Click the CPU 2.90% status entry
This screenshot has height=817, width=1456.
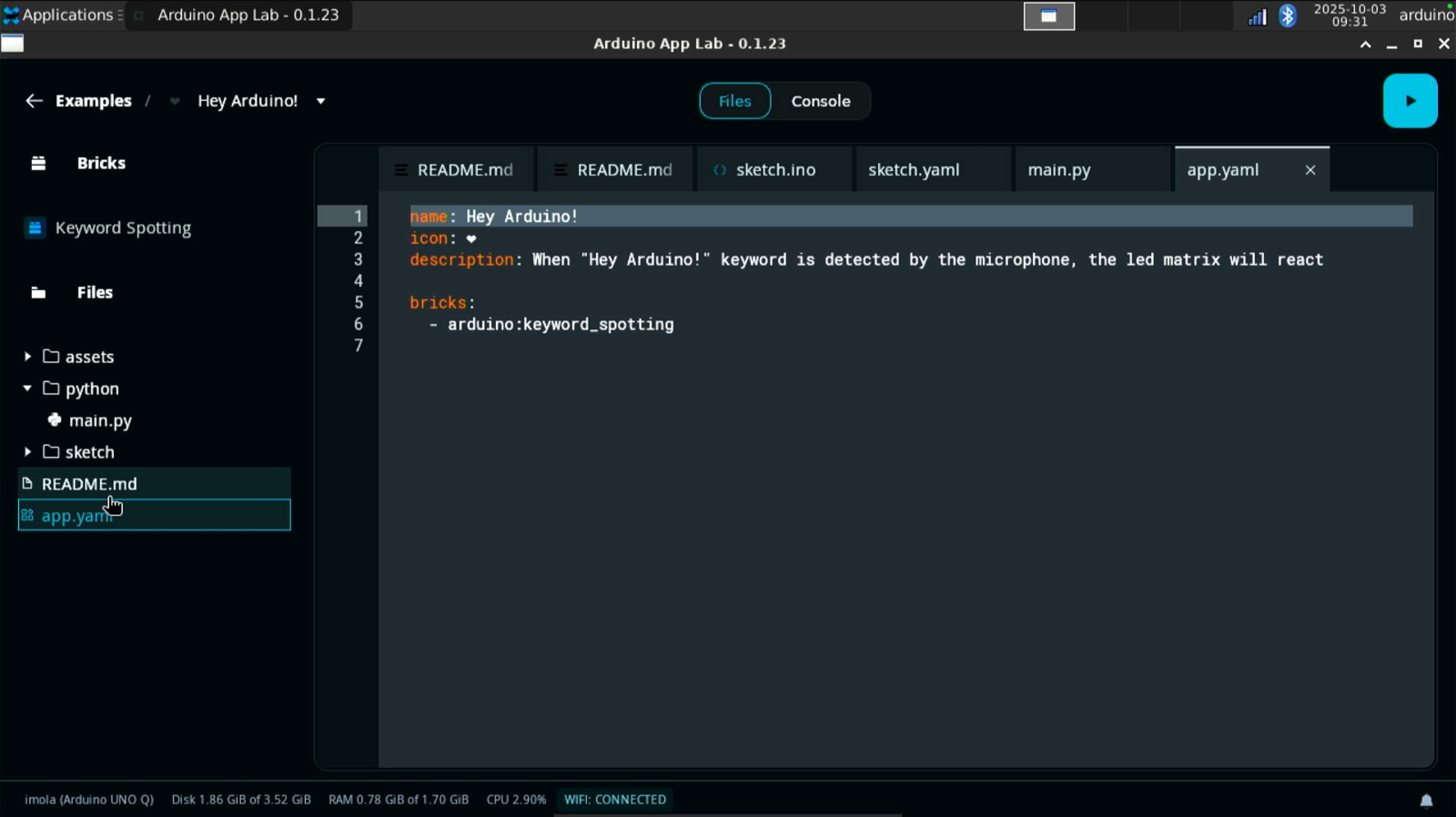coord(516,800)
